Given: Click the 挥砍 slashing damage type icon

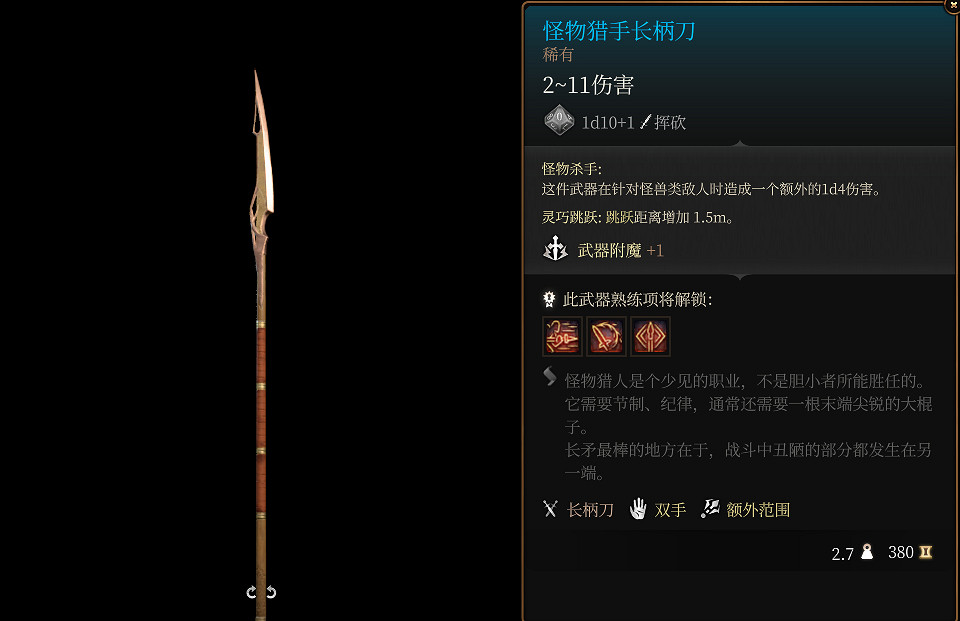Looking at the screenshot, I should [645, 122].
